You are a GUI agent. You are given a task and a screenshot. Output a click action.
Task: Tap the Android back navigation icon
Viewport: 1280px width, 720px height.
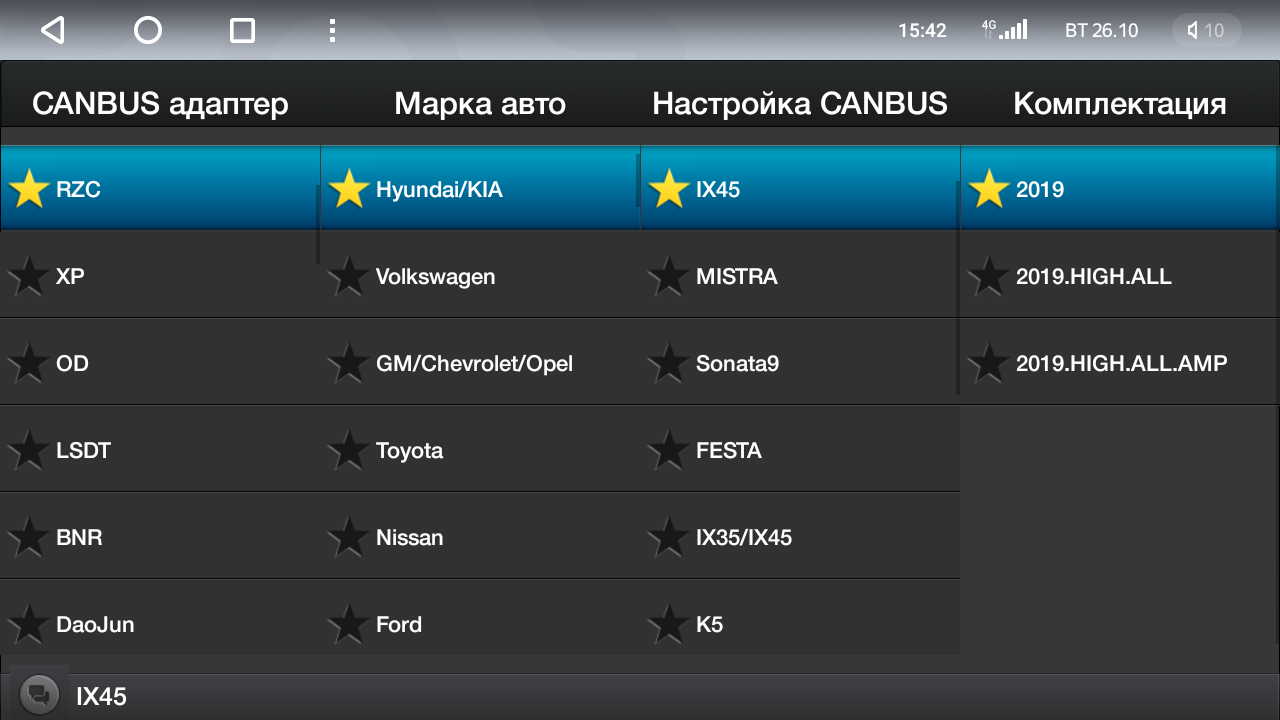coord(52,30)
